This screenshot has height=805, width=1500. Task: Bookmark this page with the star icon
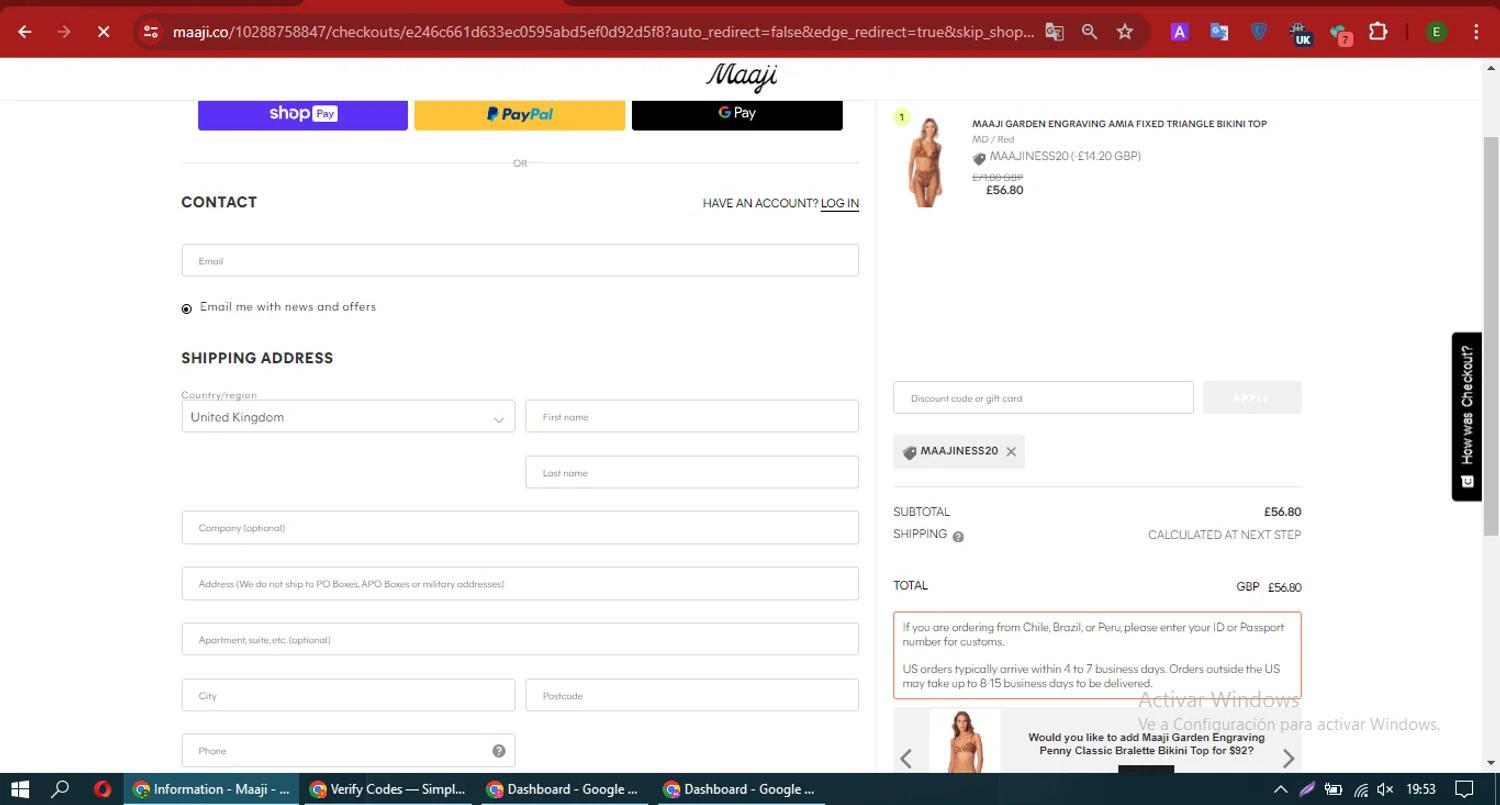[x=1125, y=32]
